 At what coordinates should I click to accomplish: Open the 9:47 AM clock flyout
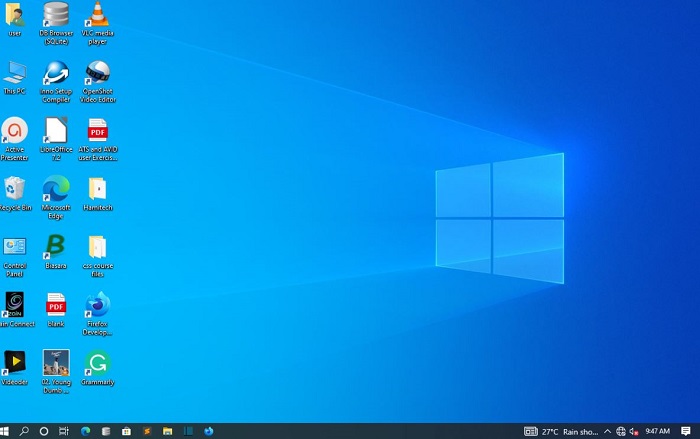click(x=658, y=431)
